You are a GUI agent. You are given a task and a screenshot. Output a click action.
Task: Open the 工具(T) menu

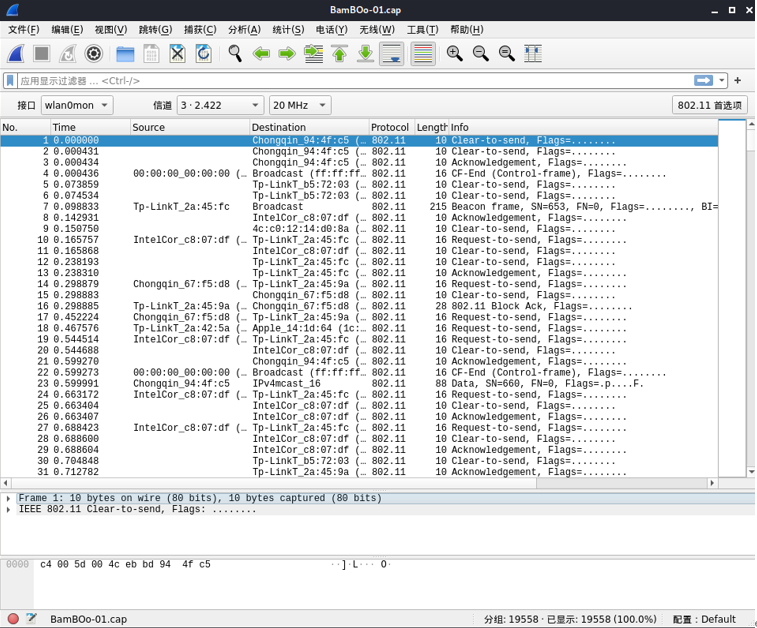(x=422, y=29)
